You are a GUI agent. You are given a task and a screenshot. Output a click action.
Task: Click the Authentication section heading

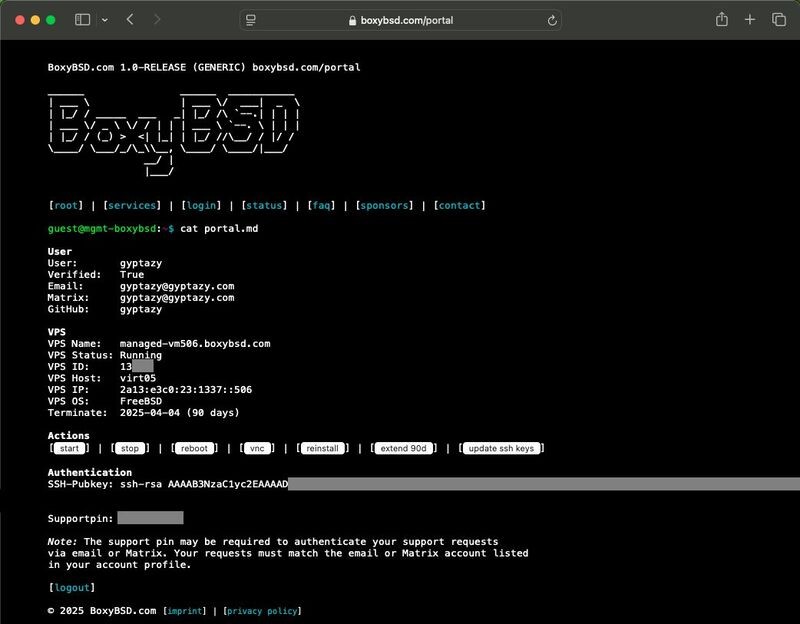[90, 472]
